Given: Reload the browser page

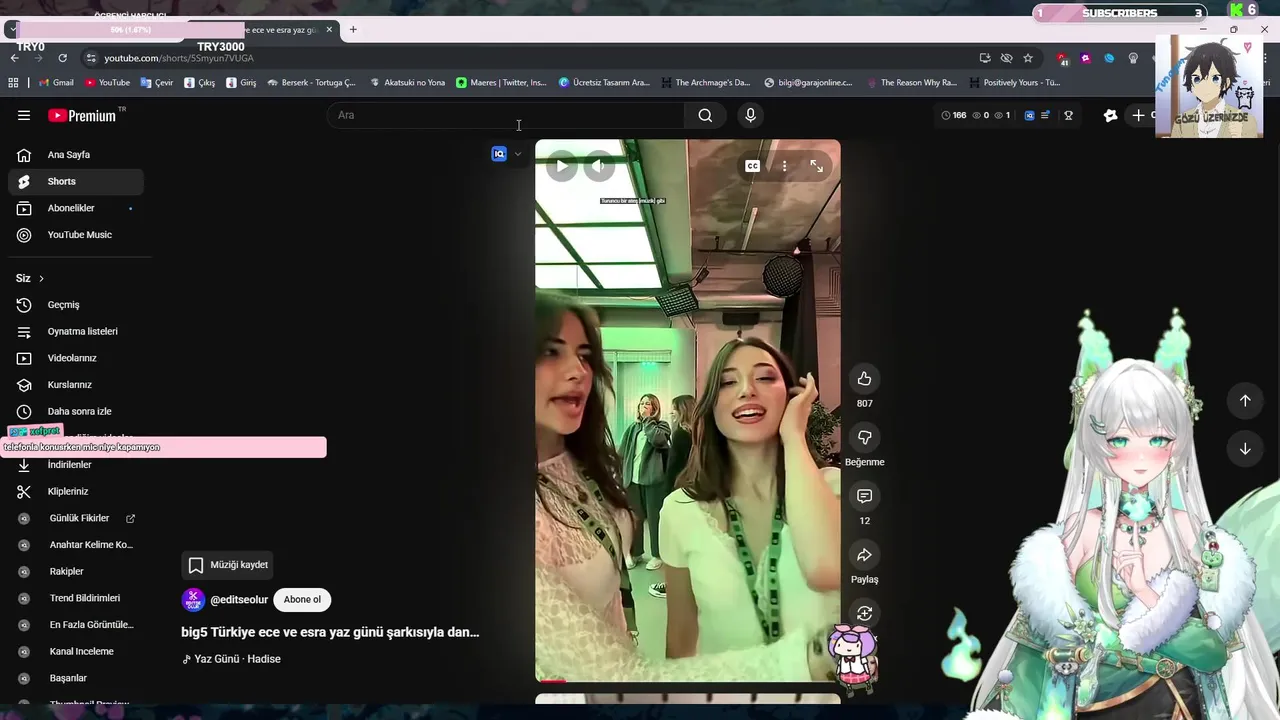Looking at the screenshot, I should pyautogui.click(x=62, y=58).
